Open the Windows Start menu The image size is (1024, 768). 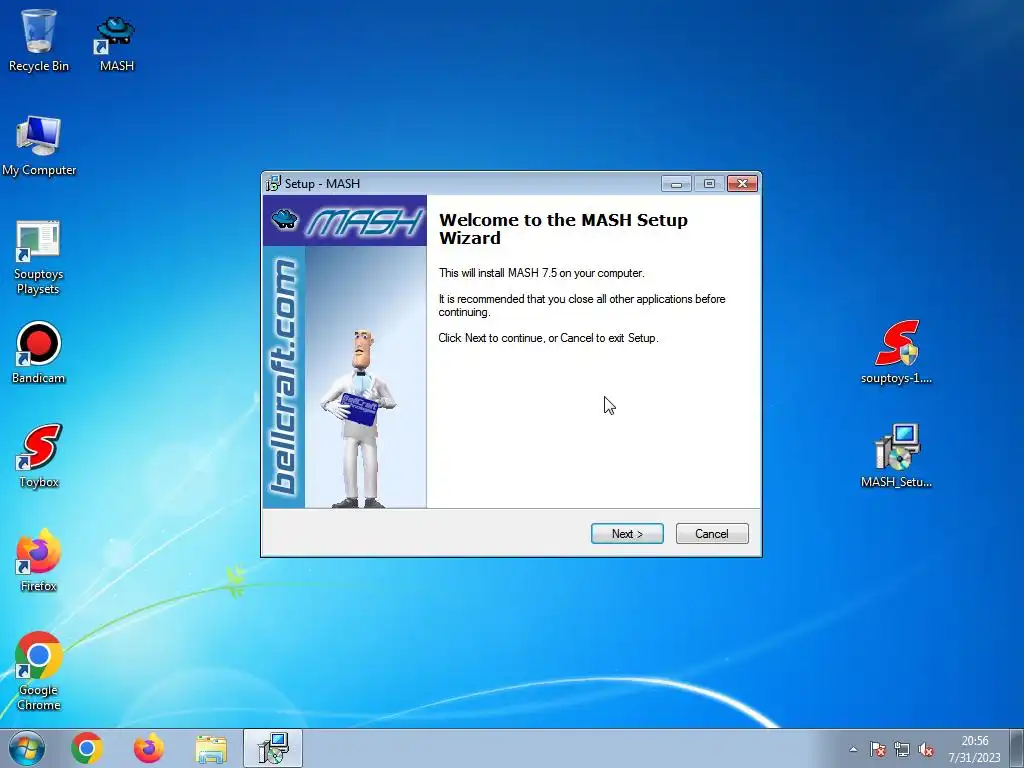coord(27,748)
